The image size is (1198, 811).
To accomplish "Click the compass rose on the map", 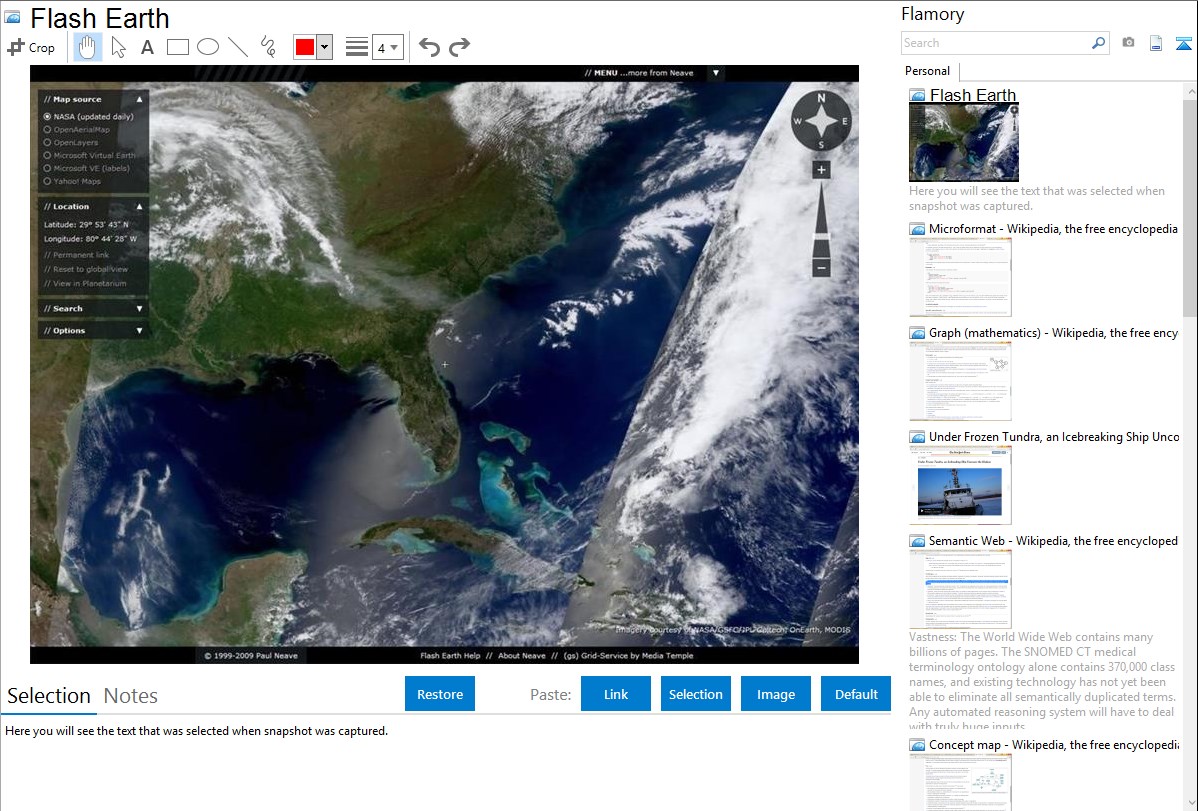I will pos(821,121).
